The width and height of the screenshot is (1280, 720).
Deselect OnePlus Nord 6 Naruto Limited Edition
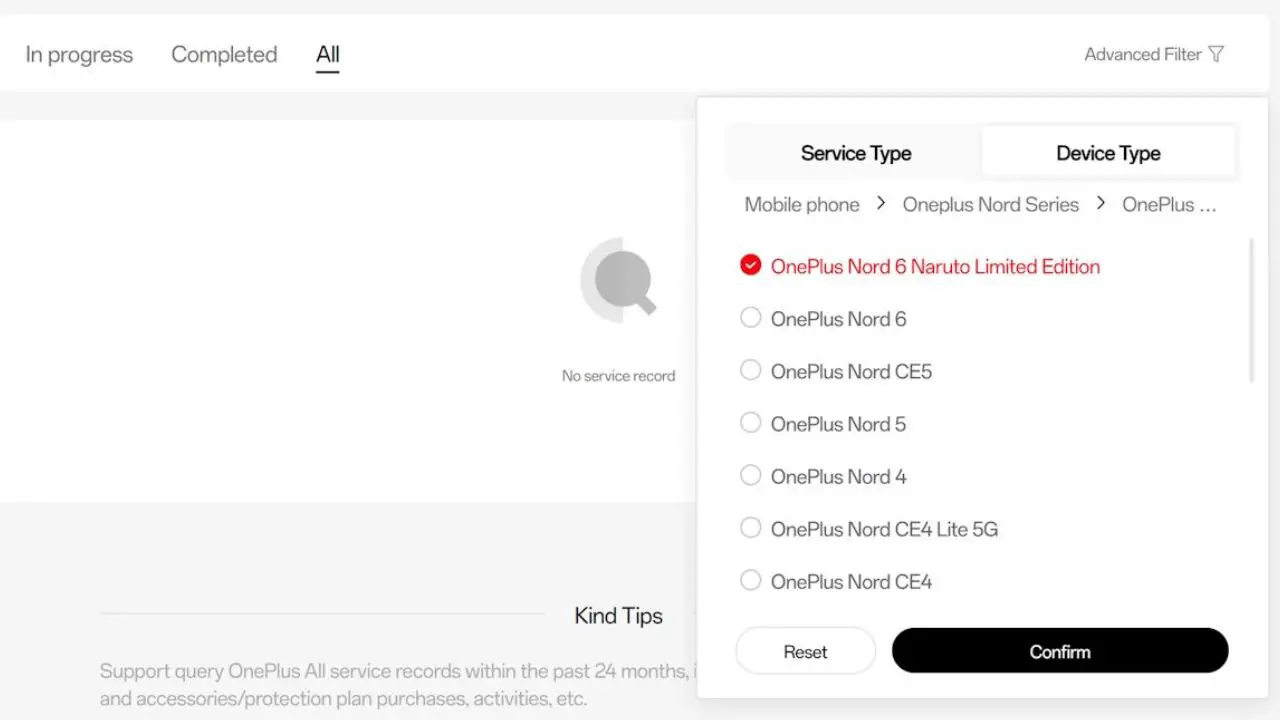tap(751, 266)
